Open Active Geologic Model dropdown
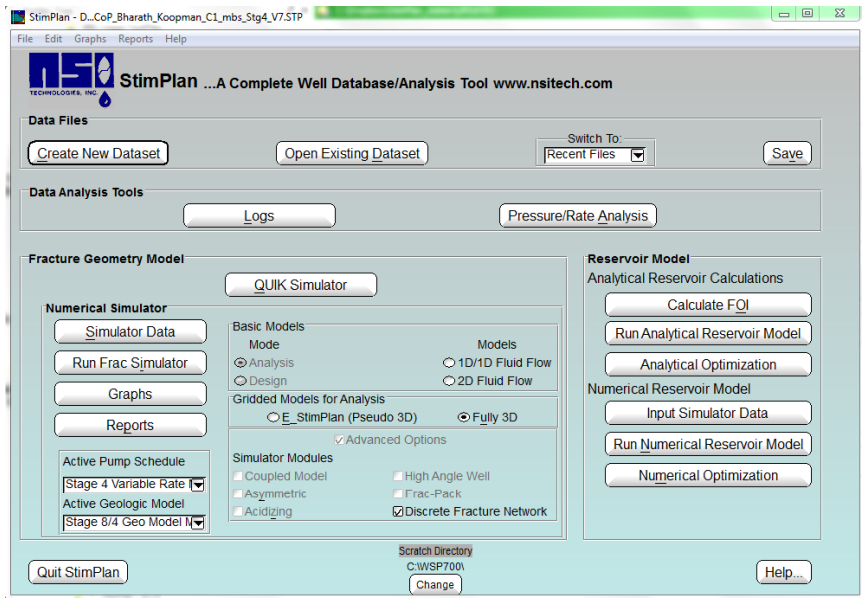The width and height of the screenshot is (863, 598). (x=197, y=522)
